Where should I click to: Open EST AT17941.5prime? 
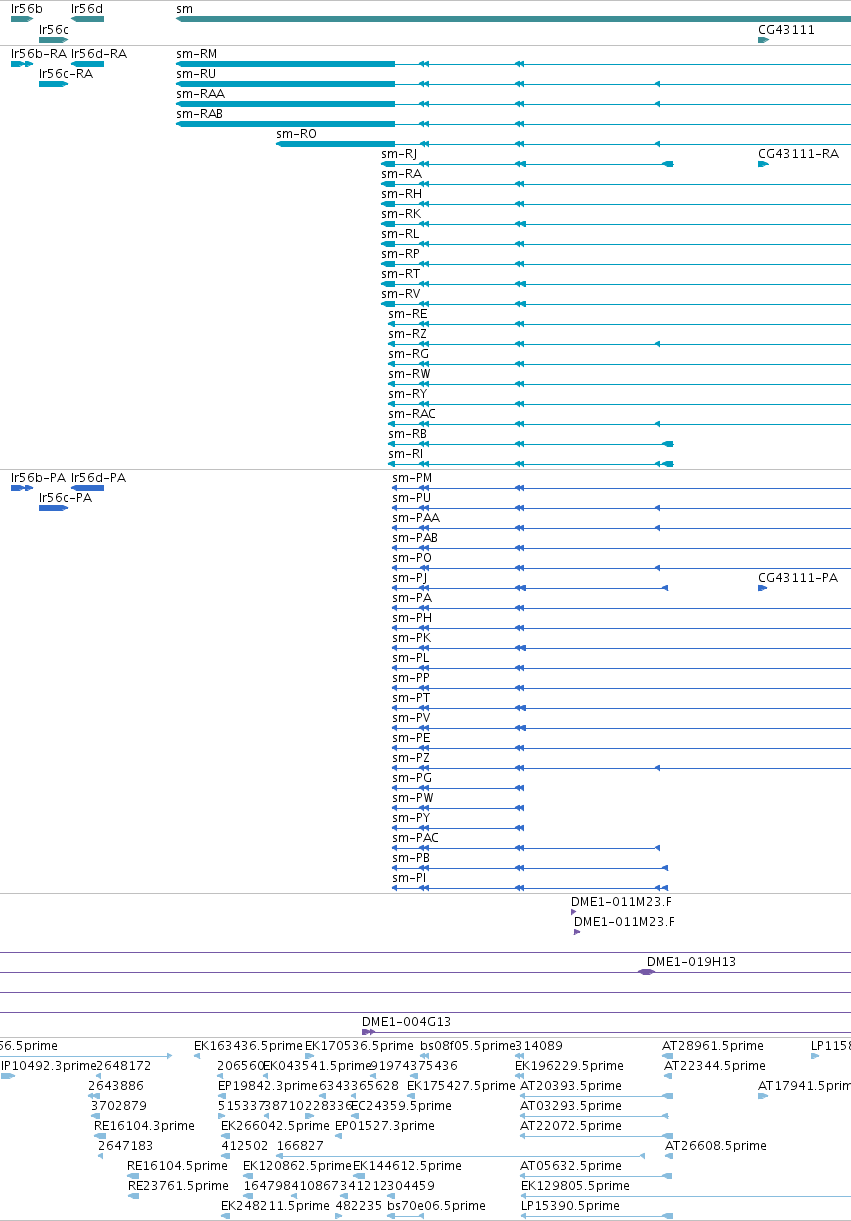pyautogui.click(x=804, y=1085)
